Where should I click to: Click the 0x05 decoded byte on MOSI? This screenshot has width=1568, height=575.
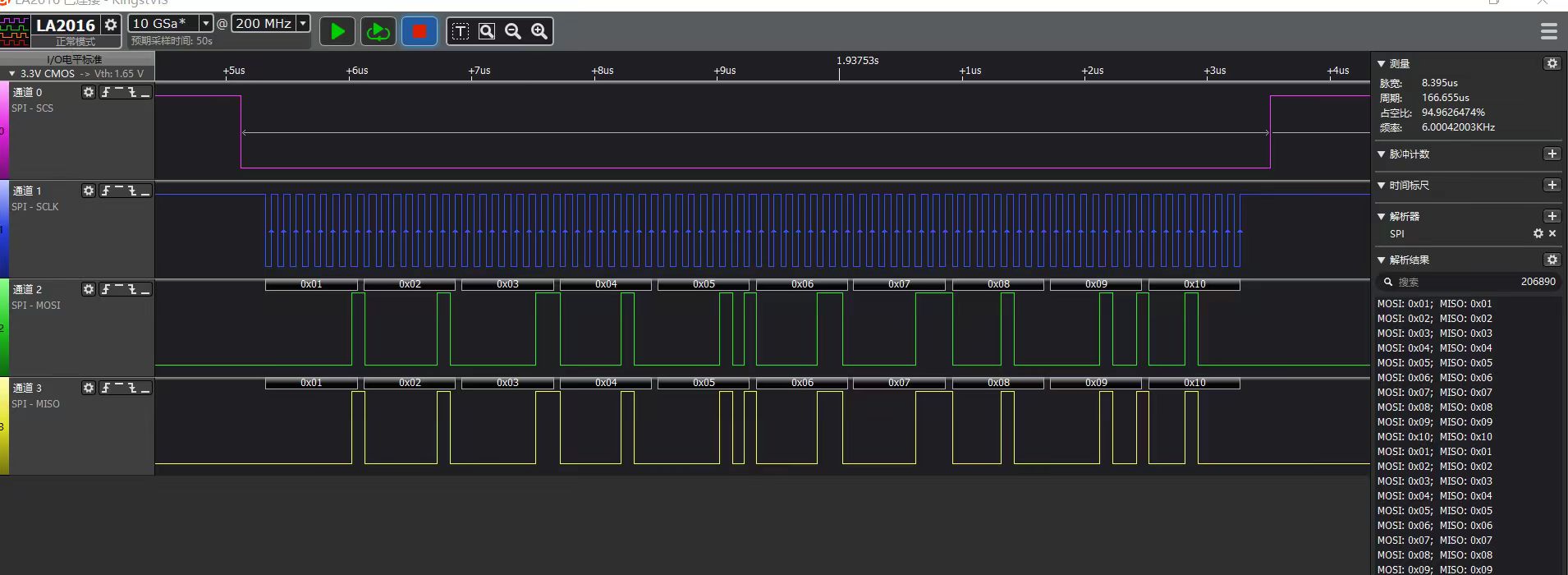pyautogui.click(x=704, y=284)
